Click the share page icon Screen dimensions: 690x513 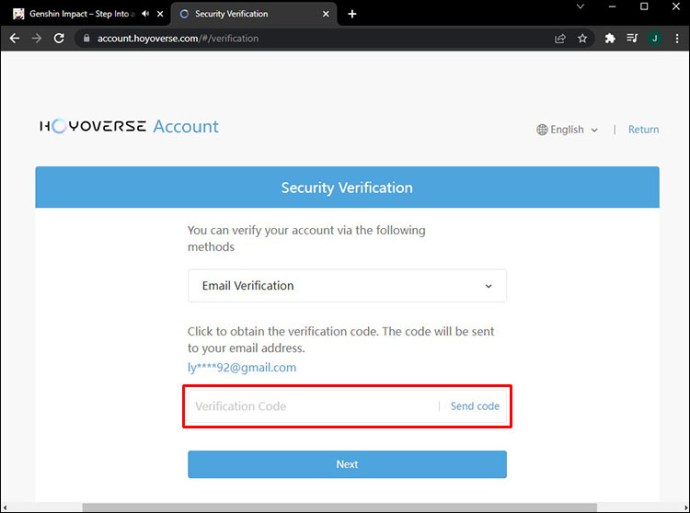click(560, 38)
